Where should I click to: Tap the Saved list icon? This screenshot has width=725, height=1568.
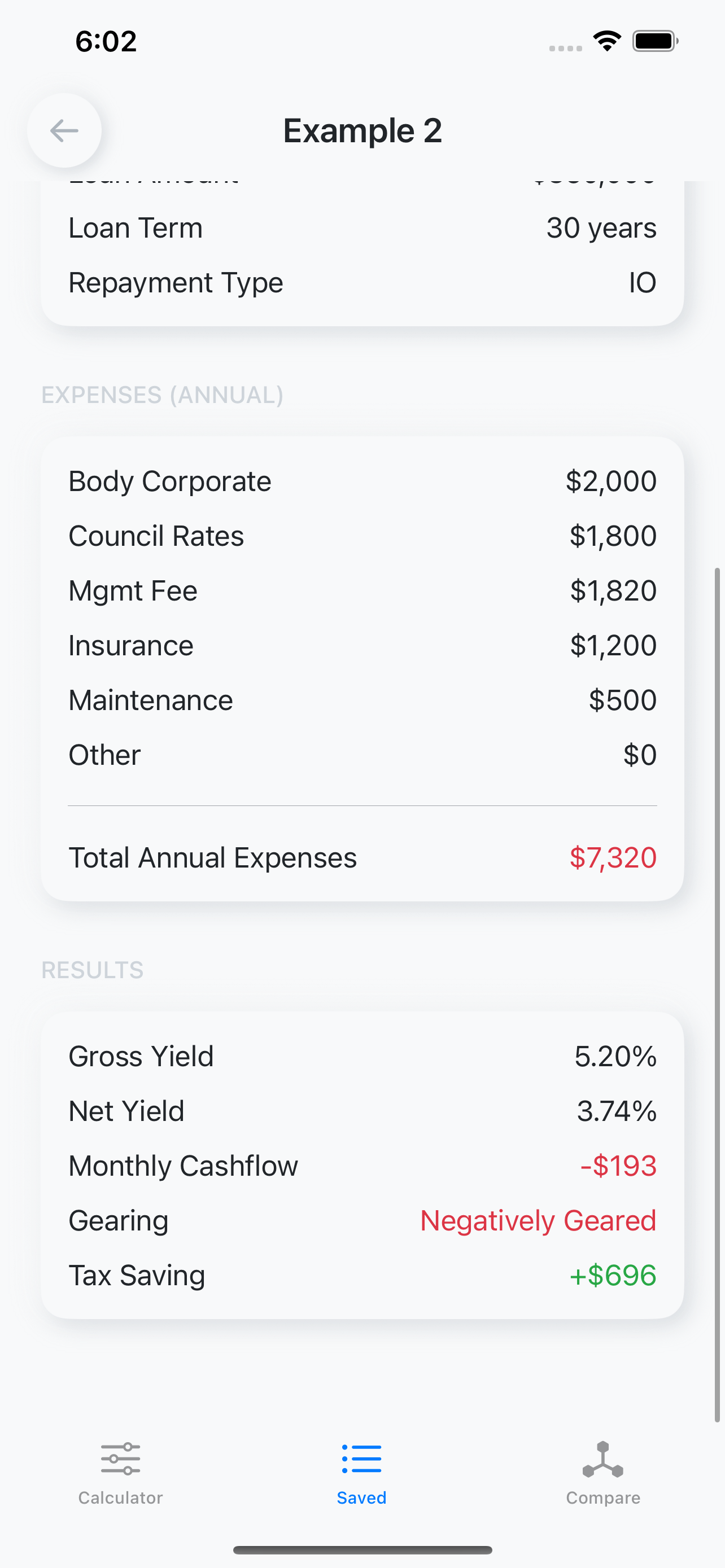pyautogui.click(x=361, y=1458)
